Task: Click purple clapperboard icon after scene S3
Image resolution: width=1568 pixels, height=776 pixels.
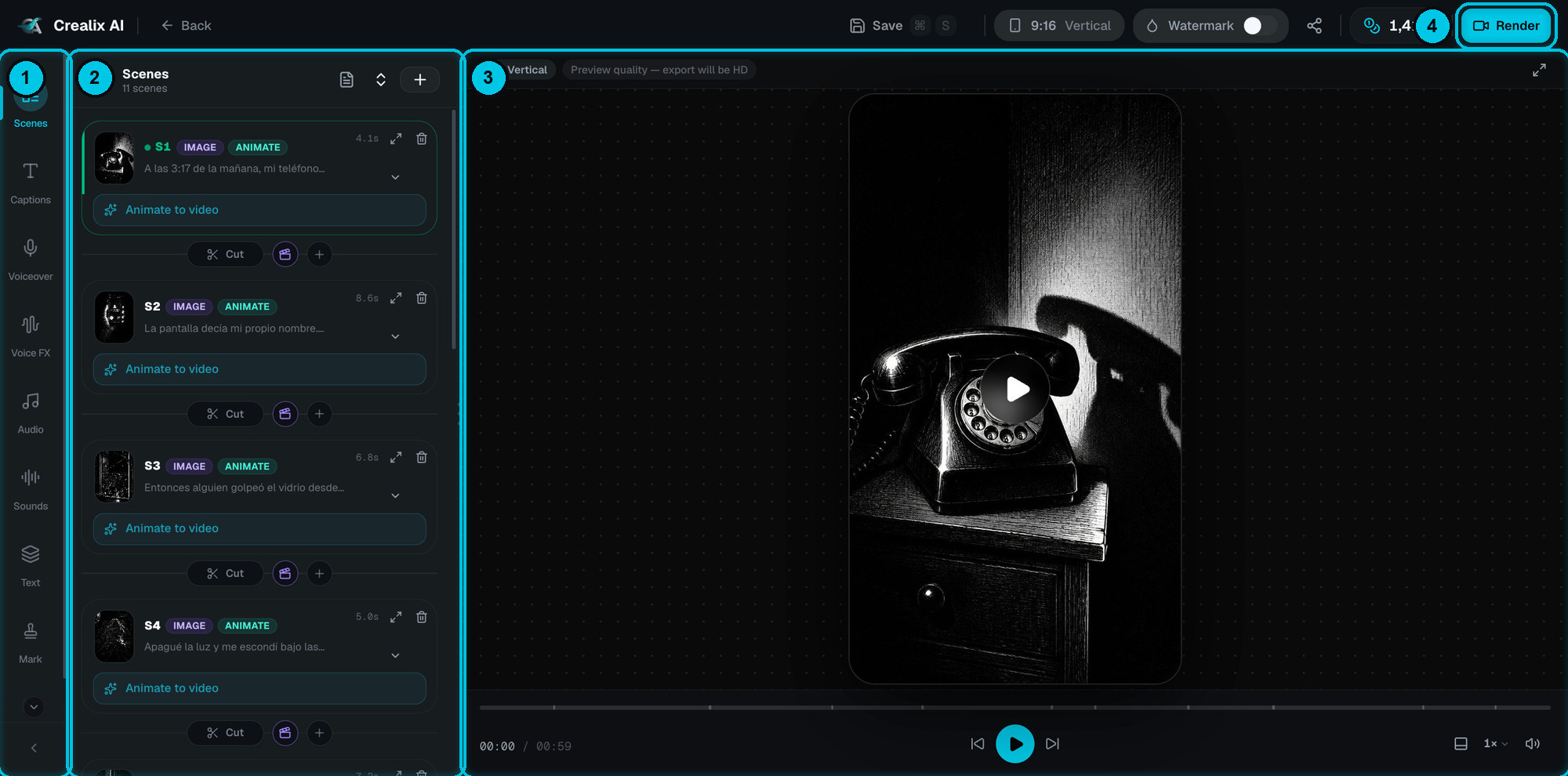Action: tap(285, 573)
